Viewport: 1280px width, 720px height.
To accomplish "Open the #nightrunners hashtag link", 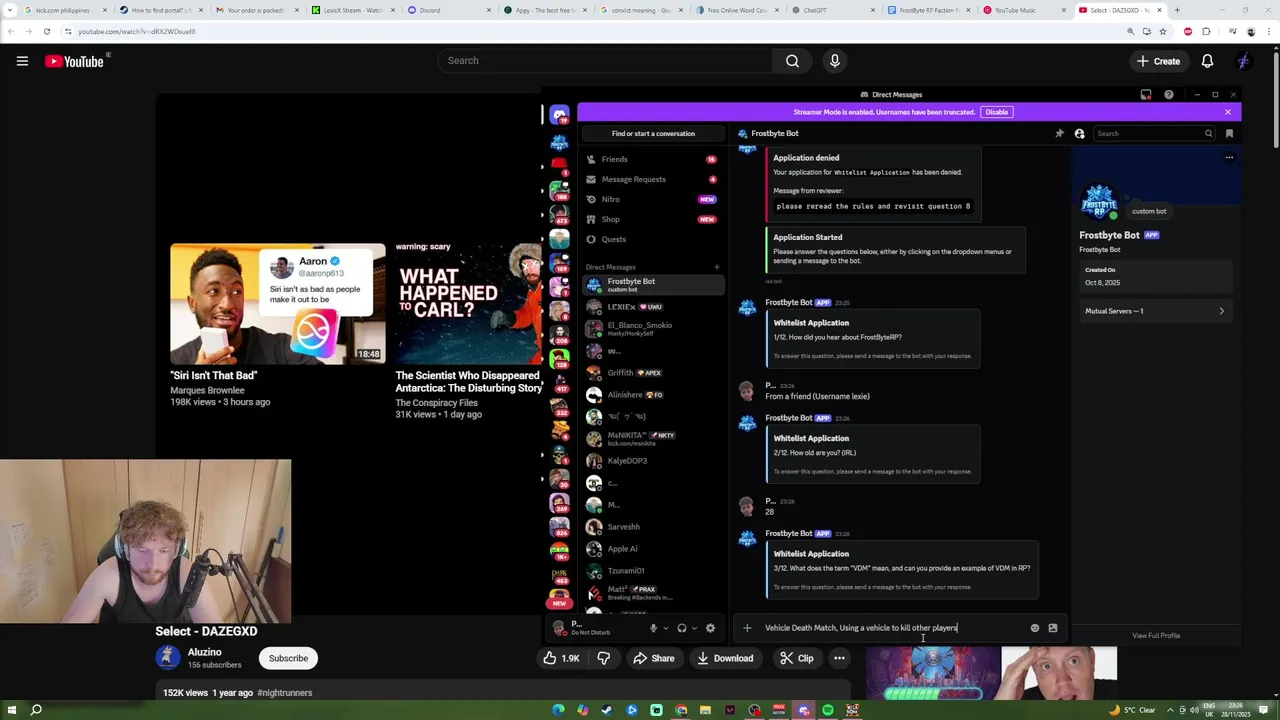I will click(285, 693).
